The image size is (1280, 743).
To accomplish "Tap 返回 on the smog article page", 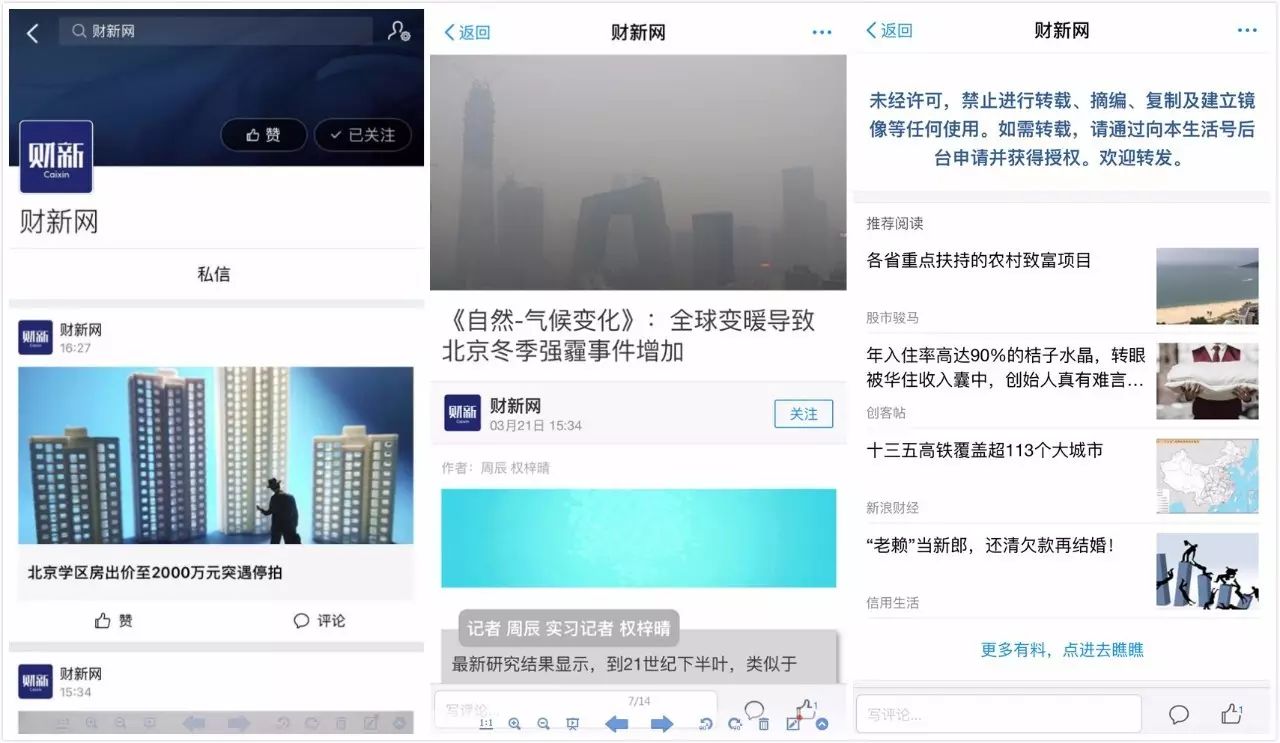I will [467, 32].
